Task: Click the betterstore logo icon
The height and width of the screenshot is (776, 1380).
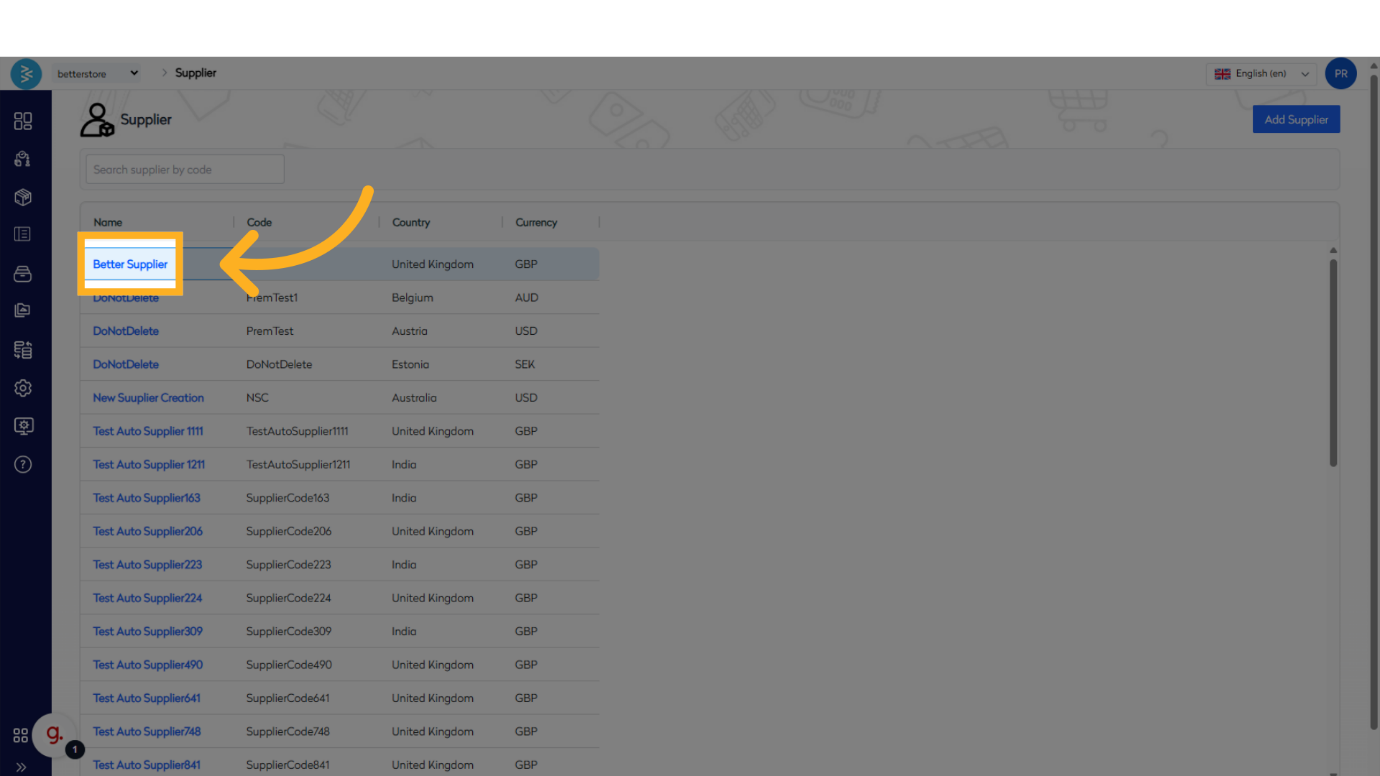Action: [26, 74]
